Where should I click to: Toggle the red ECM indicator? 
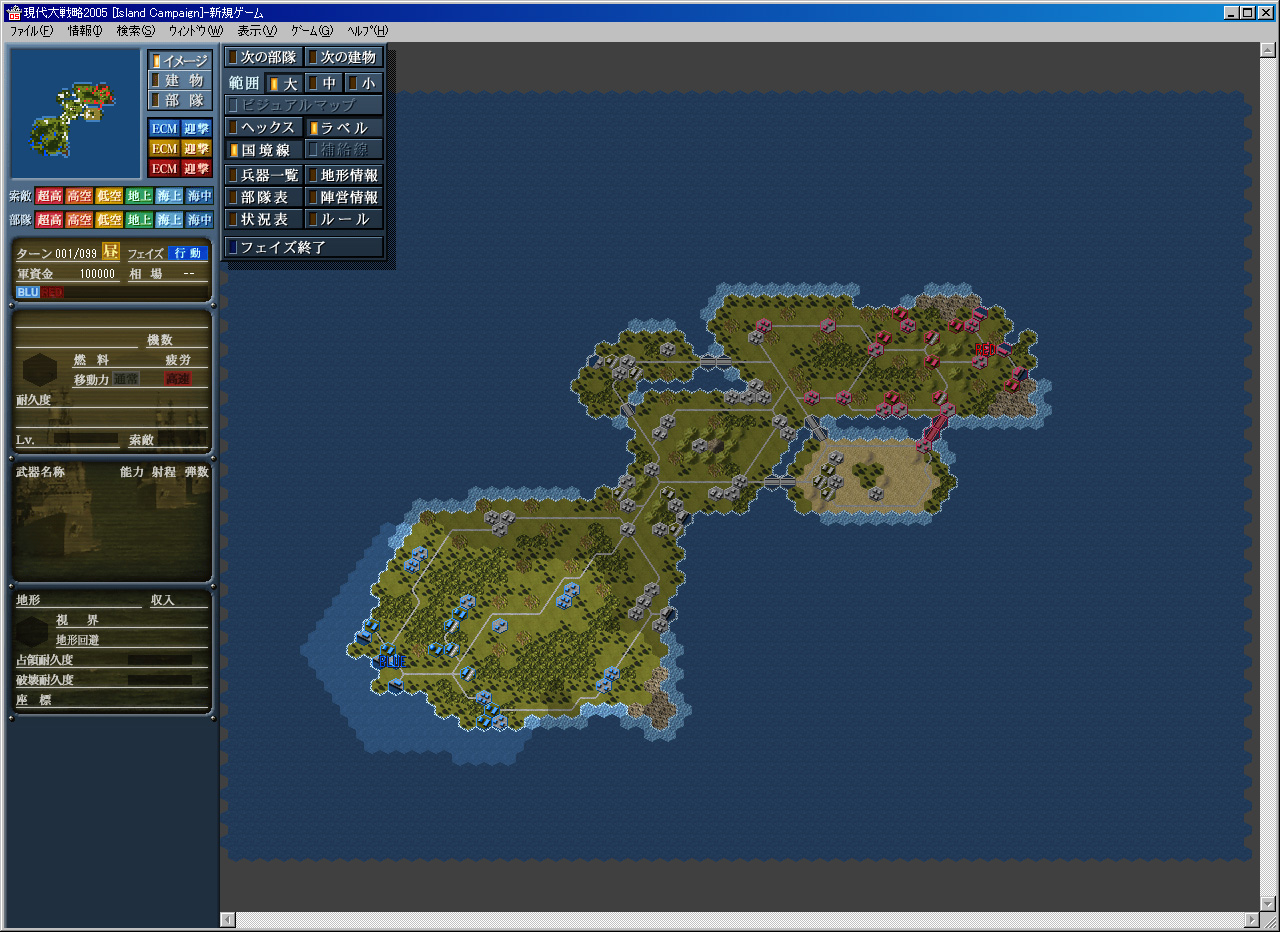click(164, 168)
